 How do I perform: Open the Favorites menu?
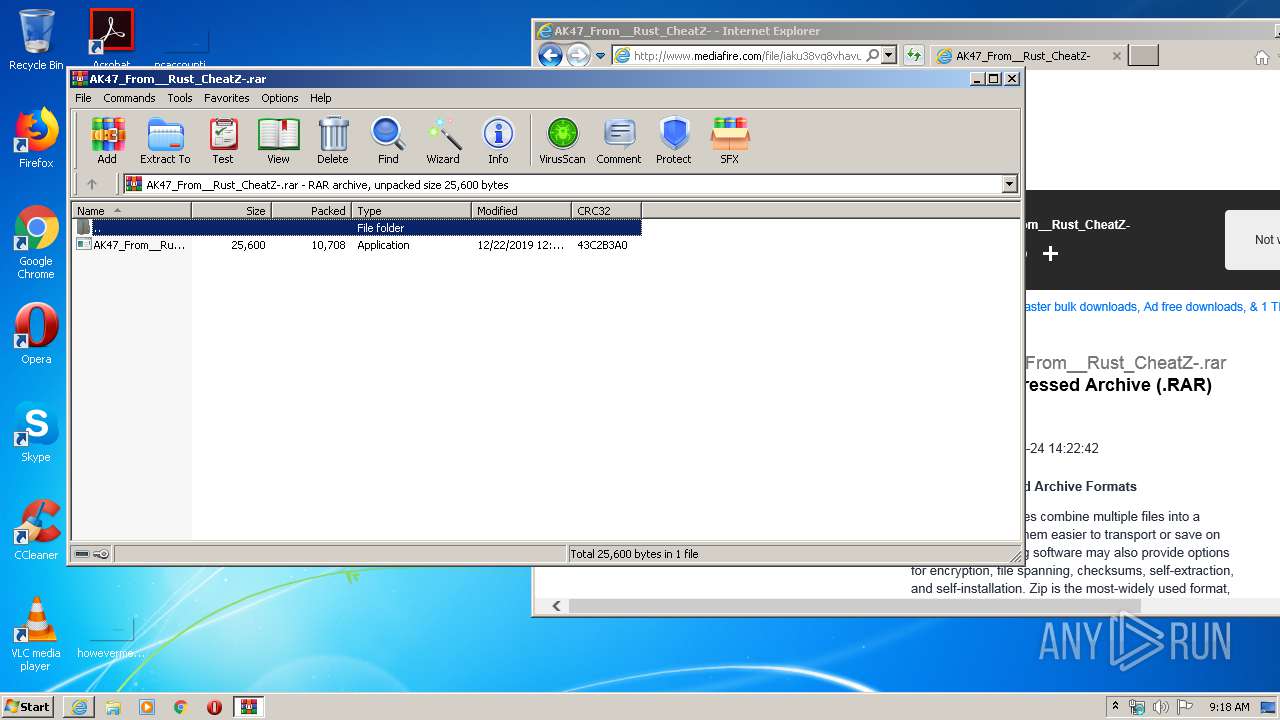(227, 98)
